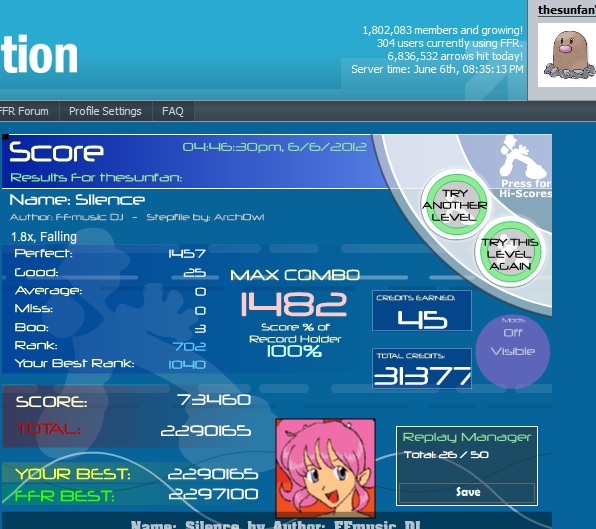
Task: Click the Replay Manager total count
Action: point(446,455)
